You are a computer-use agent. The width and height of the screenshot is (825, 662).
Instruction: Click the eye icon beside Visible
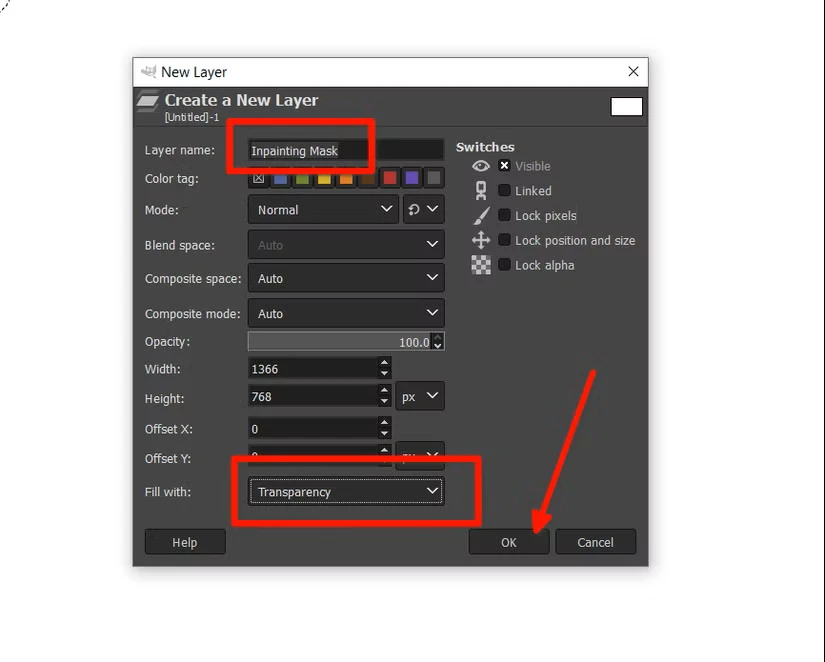pos(481,166)
